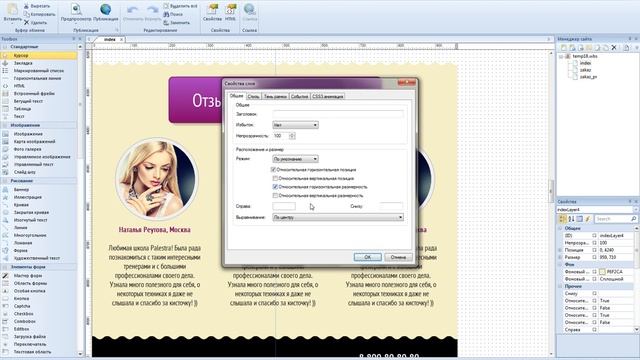Toggle Относительная вертикальная размерность checkbox
Image resolution: width=640 pixels, height=360 pixels.
coord(275,196)
